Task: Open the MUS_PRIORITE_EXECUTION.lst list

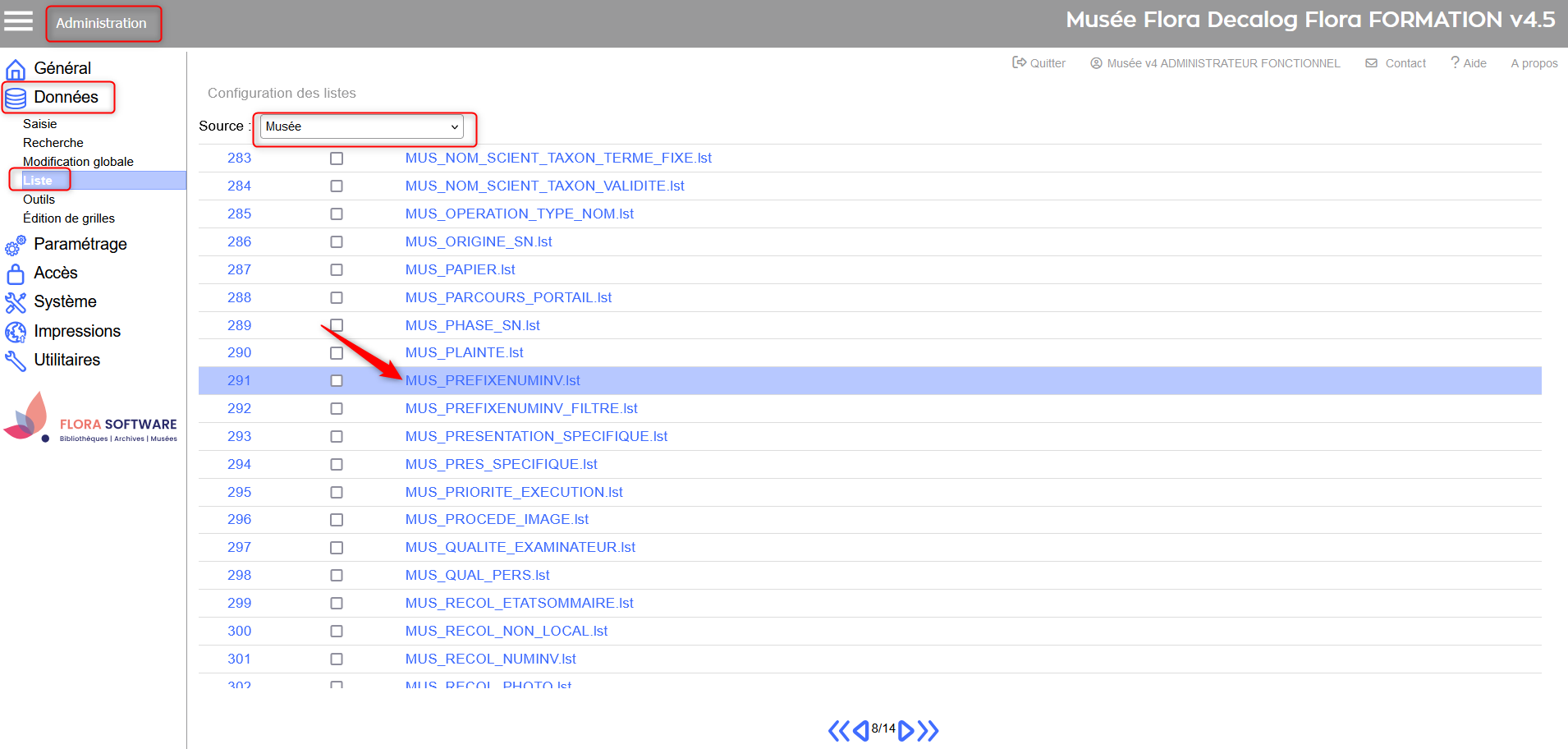Action: [514, 492]
